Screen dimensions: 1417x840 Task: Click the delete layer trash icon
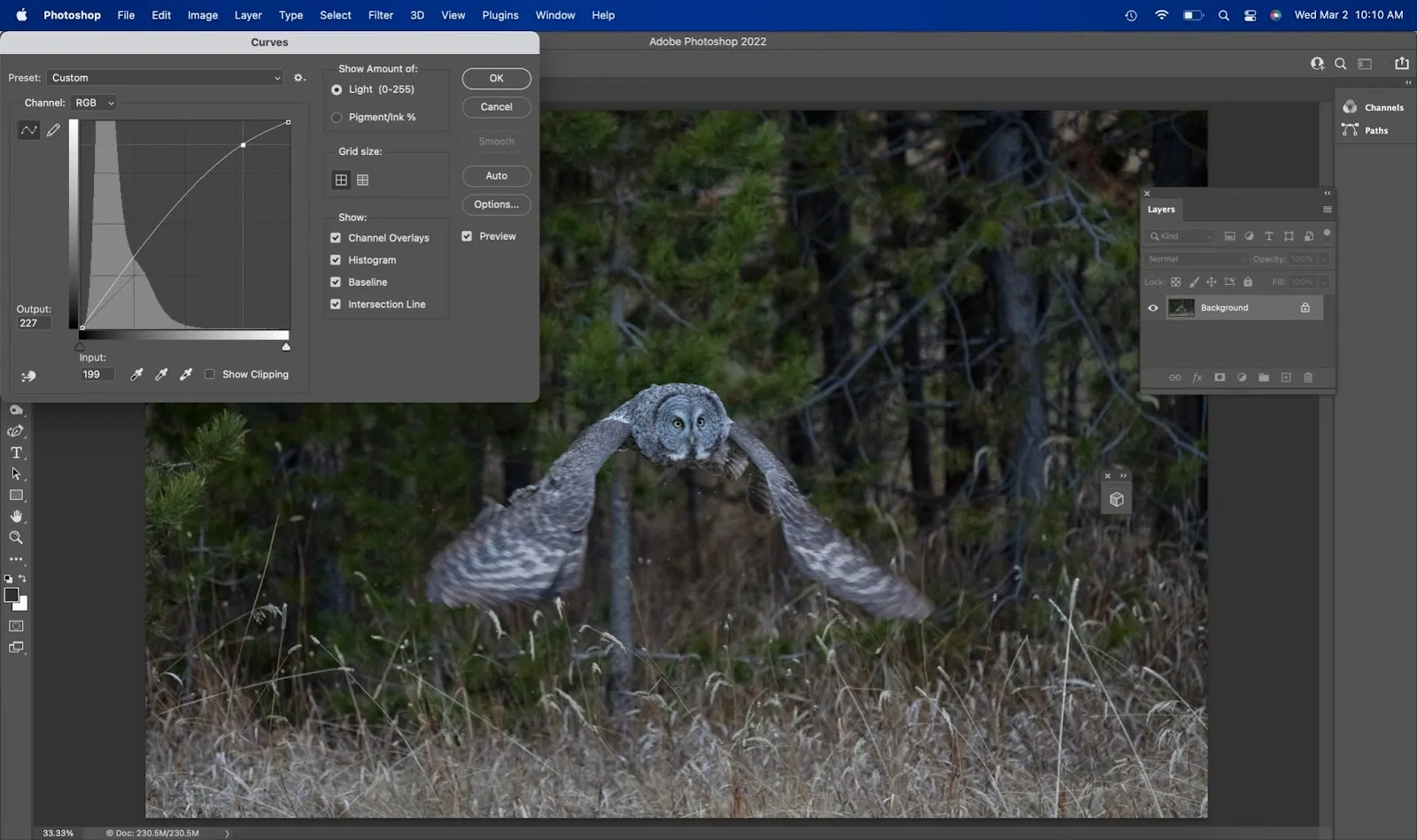(x=1308, y=377)
